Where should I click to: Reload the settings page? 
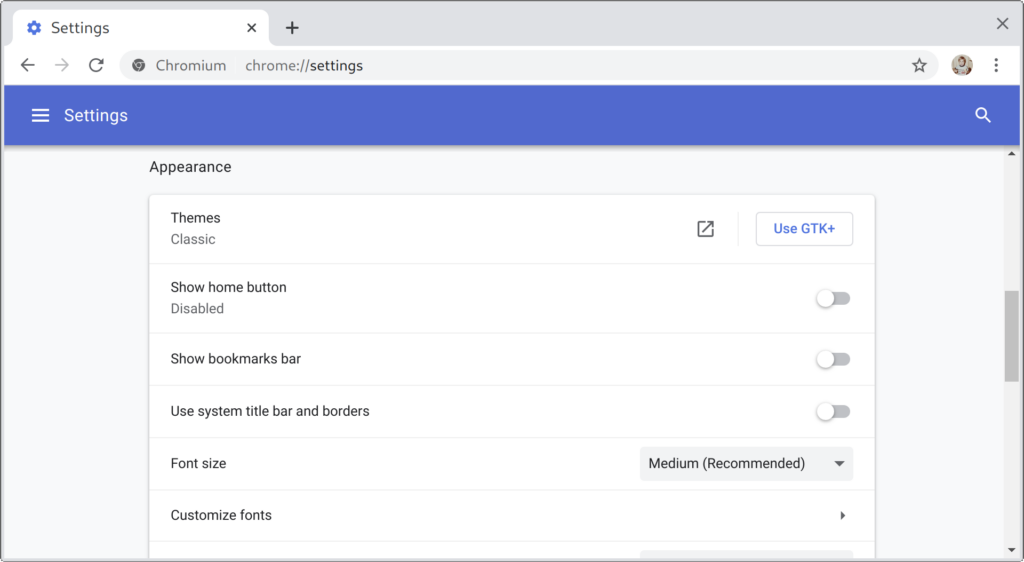pyautogui.click(x=96, y=65)
